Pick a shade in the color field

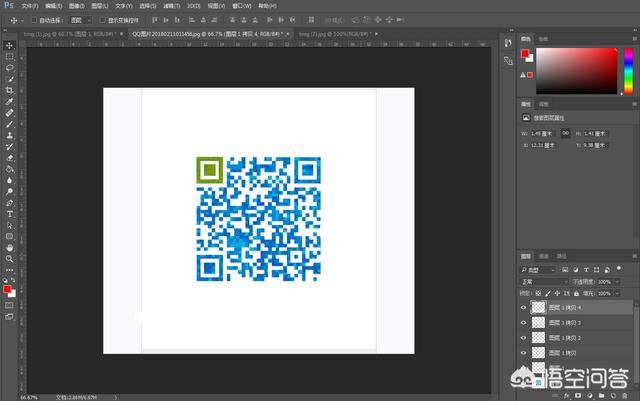[577, 71]
